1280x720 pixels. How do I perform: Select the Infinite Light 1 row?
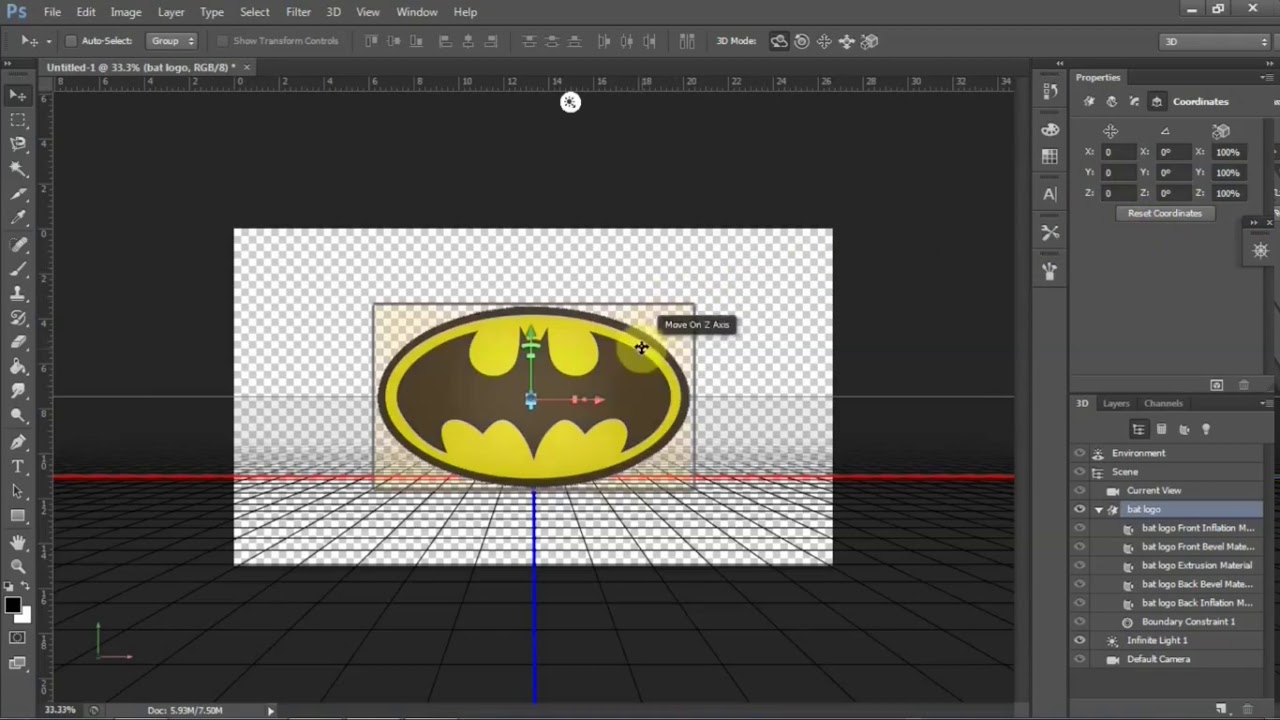(x=1166, y=640)
